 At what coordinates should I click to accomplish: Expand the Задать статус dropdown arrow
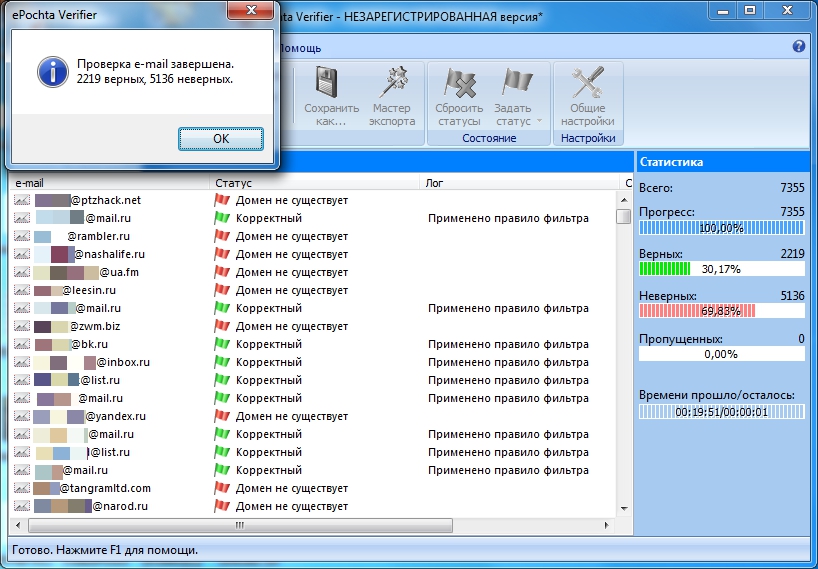pyautogui.click(x=539, y=121)
